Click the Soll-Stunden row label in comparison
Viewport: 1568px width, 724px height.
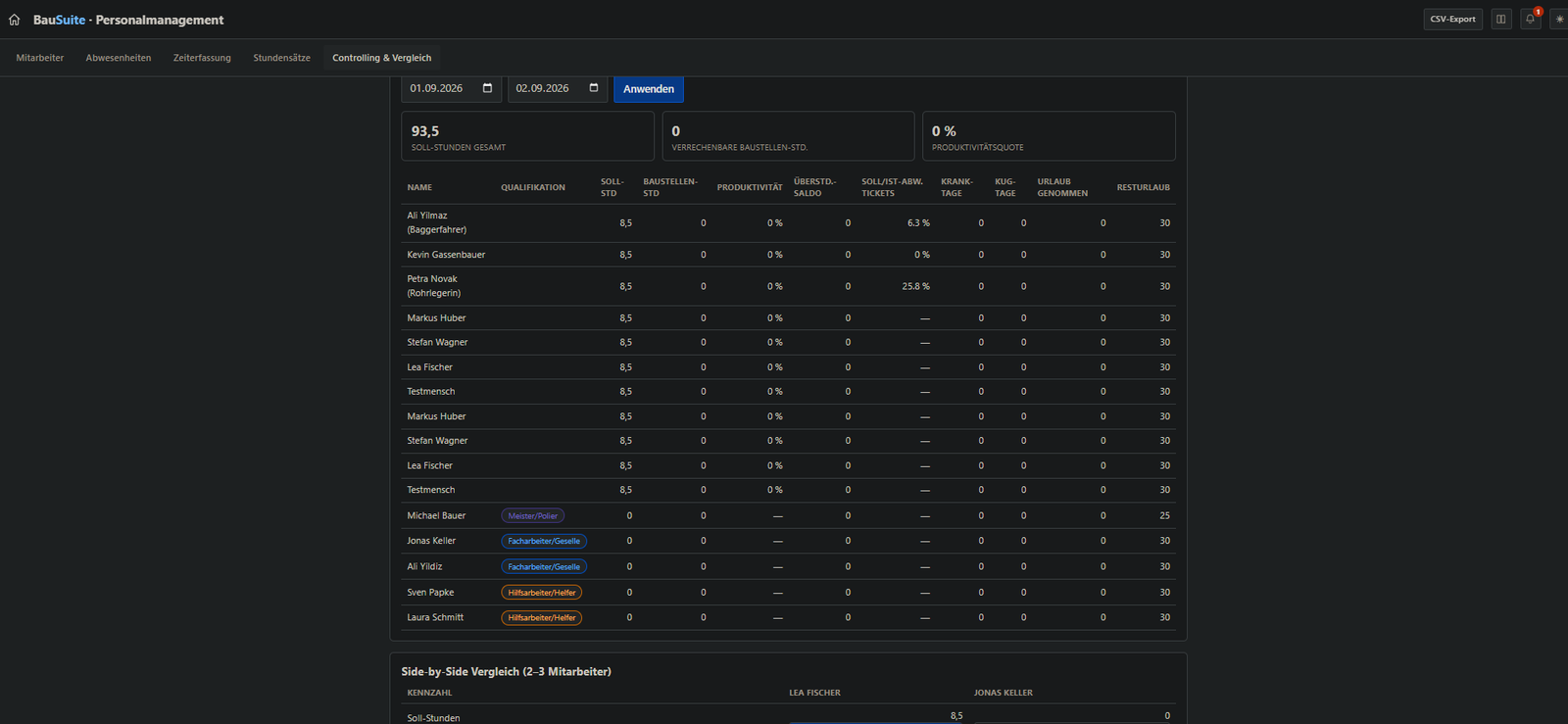point(433,718)
